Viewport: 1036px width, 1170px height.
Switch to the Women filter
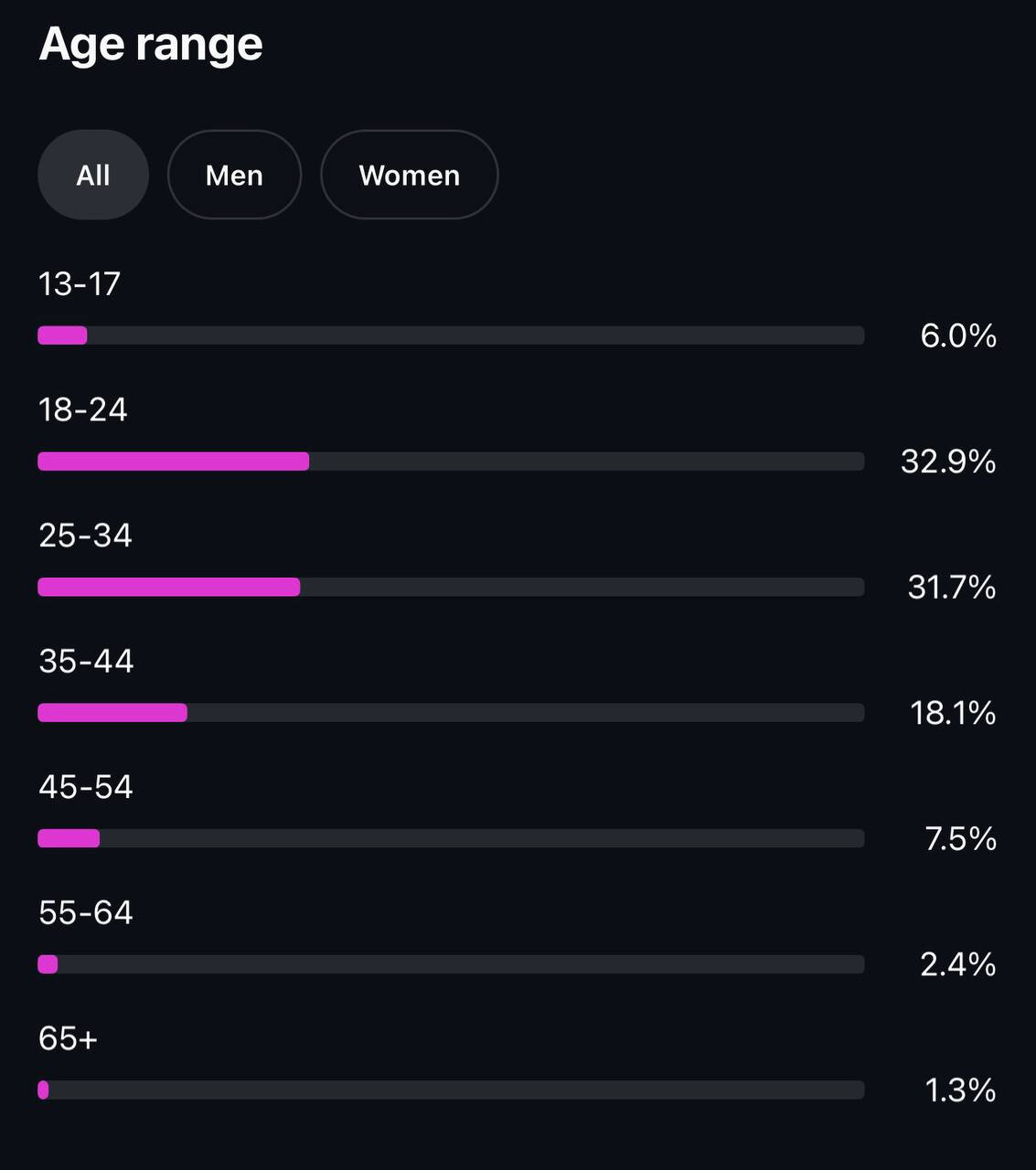[409, 175]
